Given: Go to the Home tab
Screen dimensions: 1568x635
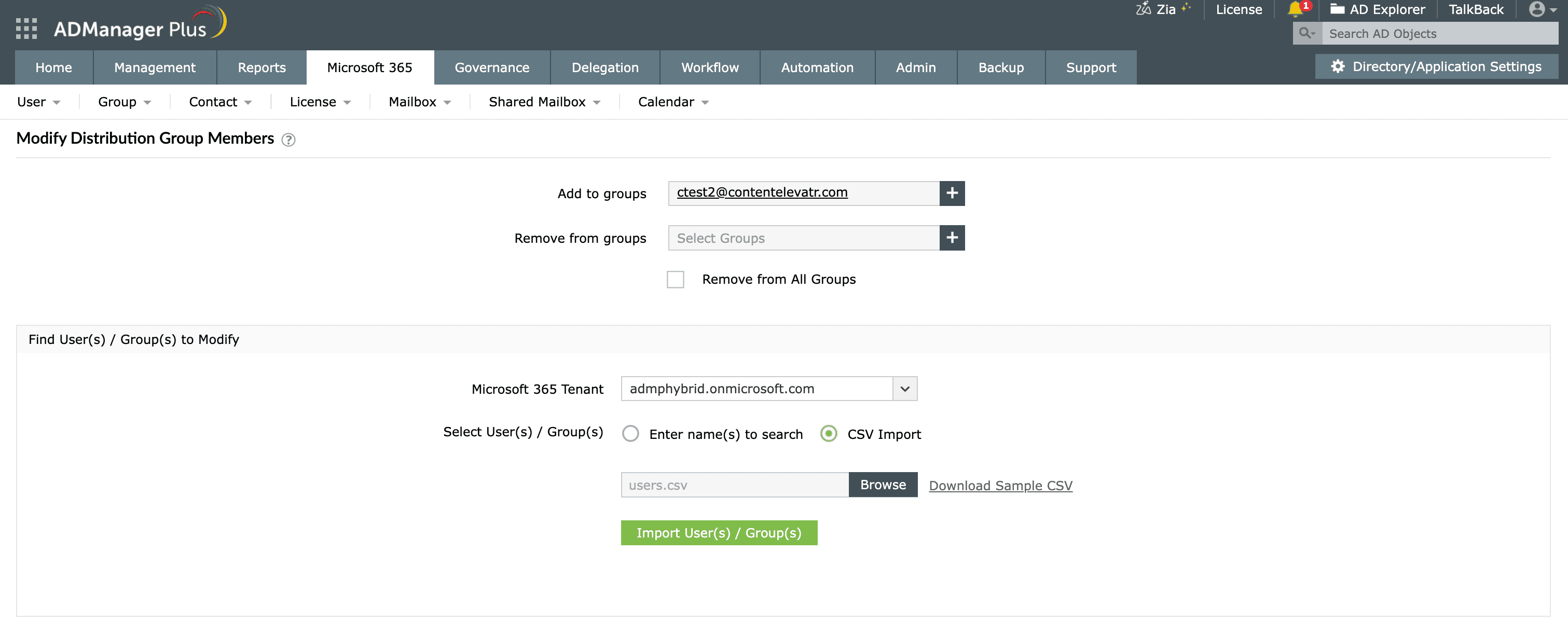Looking at the screenshot, I should coord(53,67).
